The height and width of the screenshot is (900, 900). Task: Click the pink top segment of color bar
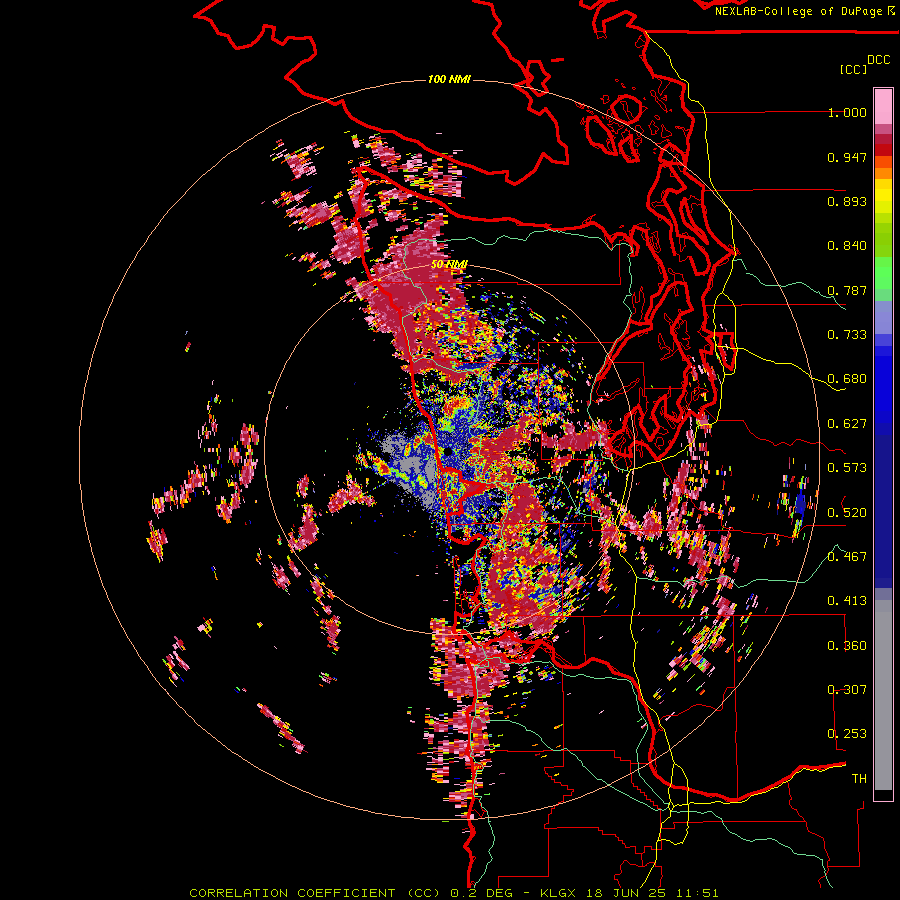(883, 106)
